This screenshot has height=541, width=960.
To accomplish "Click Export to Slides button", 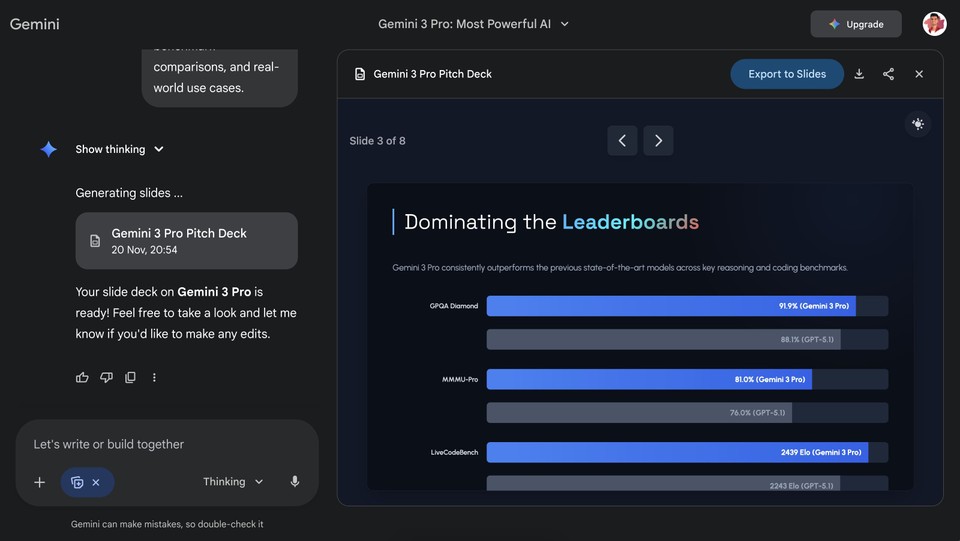I will (x=787, y=74).
